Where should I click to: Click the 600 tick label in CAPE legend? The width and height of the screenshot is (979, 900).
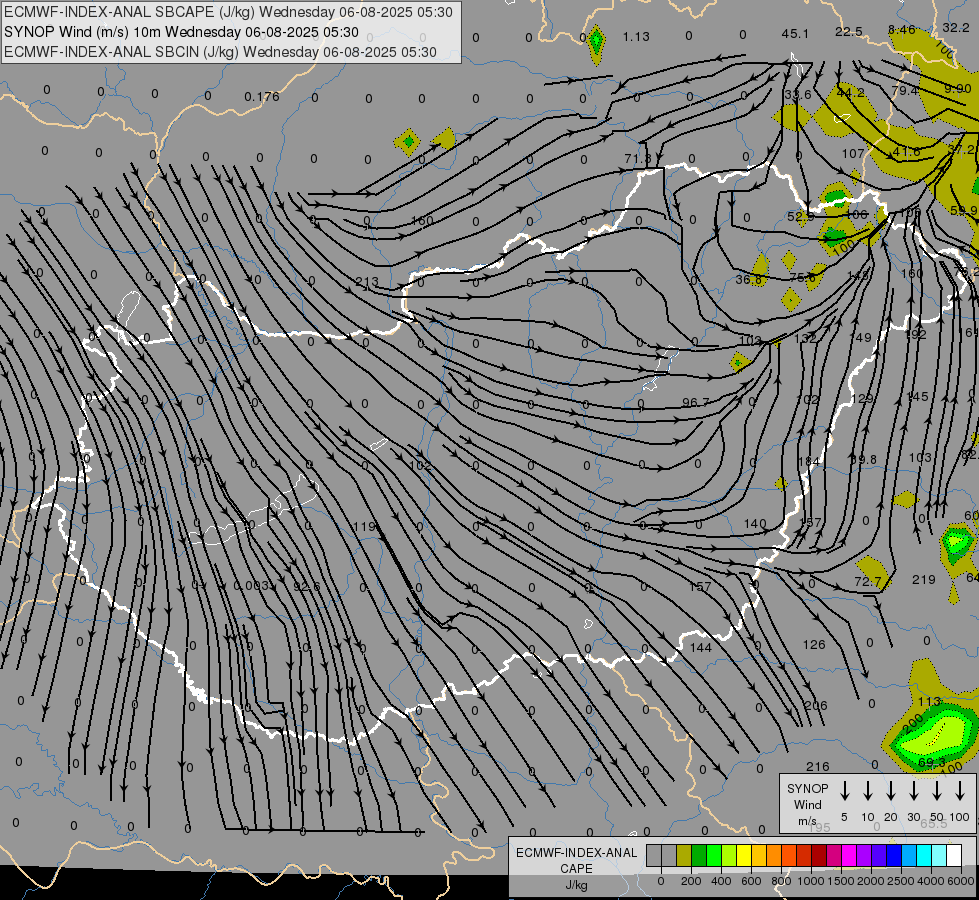coord(751,881)
